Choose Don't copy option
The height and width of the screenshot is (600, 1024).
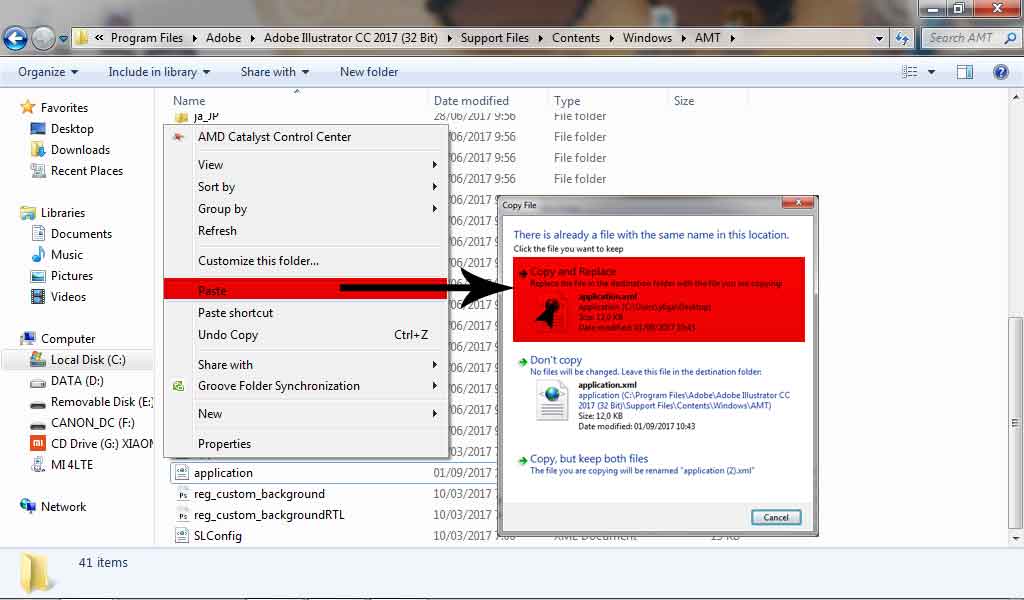(x=658, y=394)
